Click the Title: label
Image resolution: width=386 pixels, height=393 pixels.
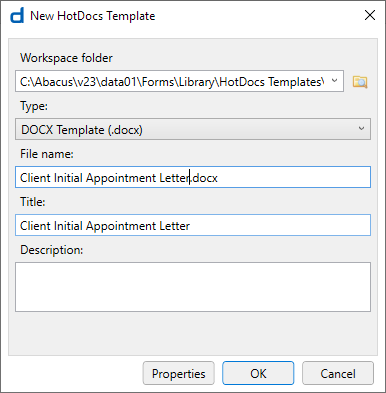click(33, 202)
